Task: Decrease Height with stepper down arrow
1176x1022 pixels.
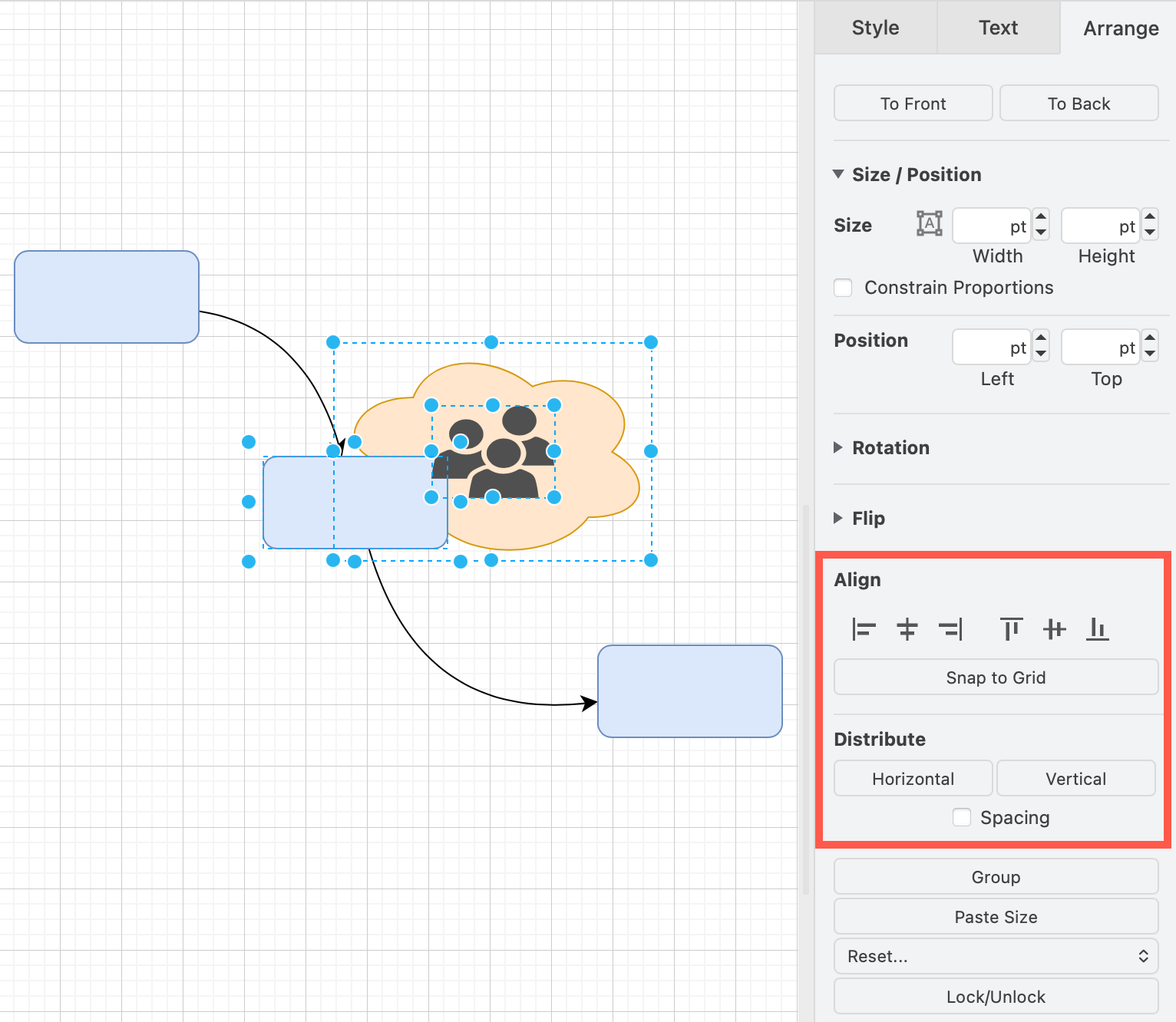Action: 1150,232
